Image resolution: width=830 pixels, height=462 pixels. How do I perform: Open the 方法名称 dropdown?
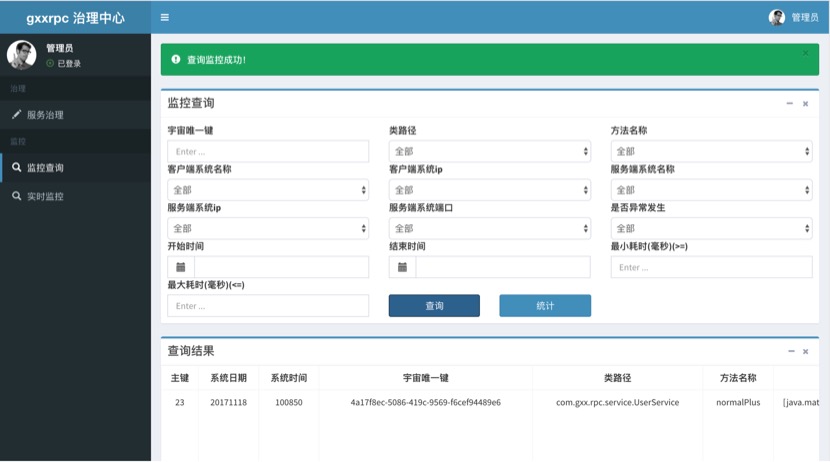pyautogui.click(x=711, y=151)
